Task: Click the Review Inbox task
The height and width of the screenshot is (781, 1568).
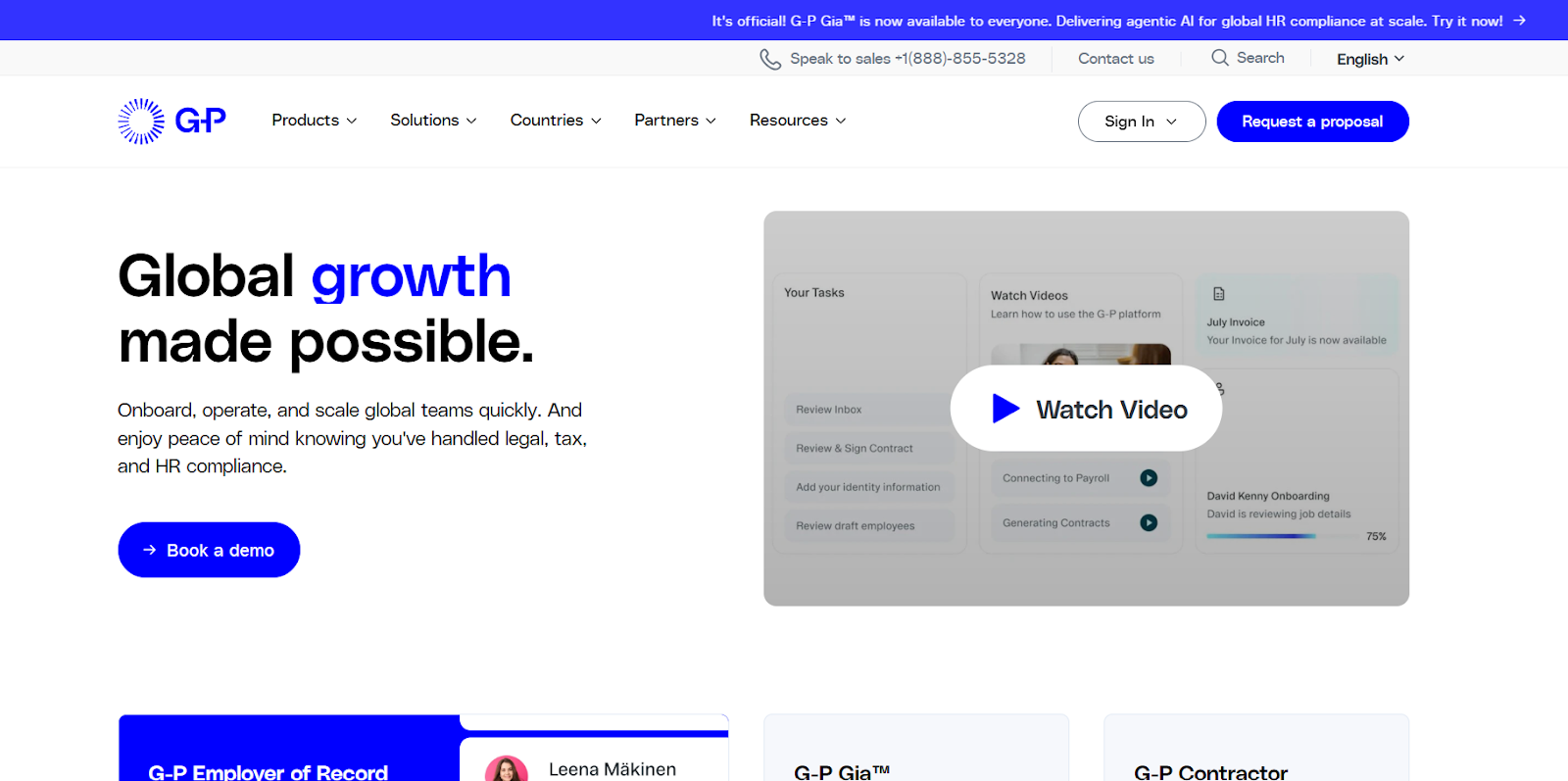Action: pyautogui.click(x=868, y=410)
